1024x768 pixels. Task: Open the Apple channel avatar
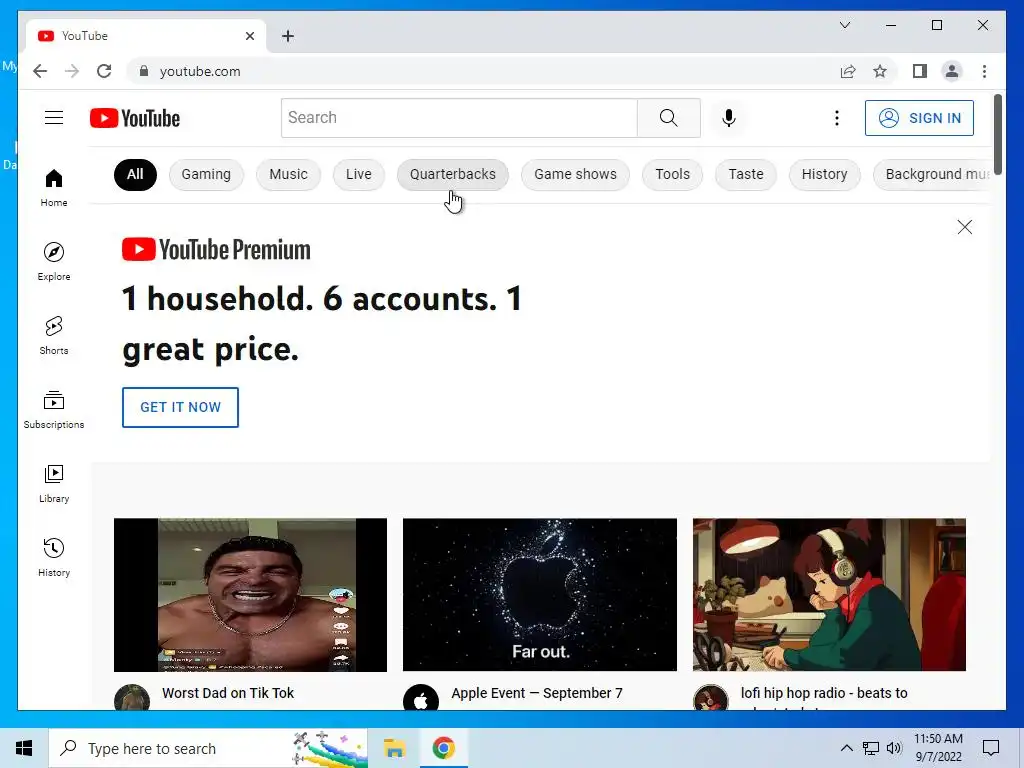(x=421, y=699)
